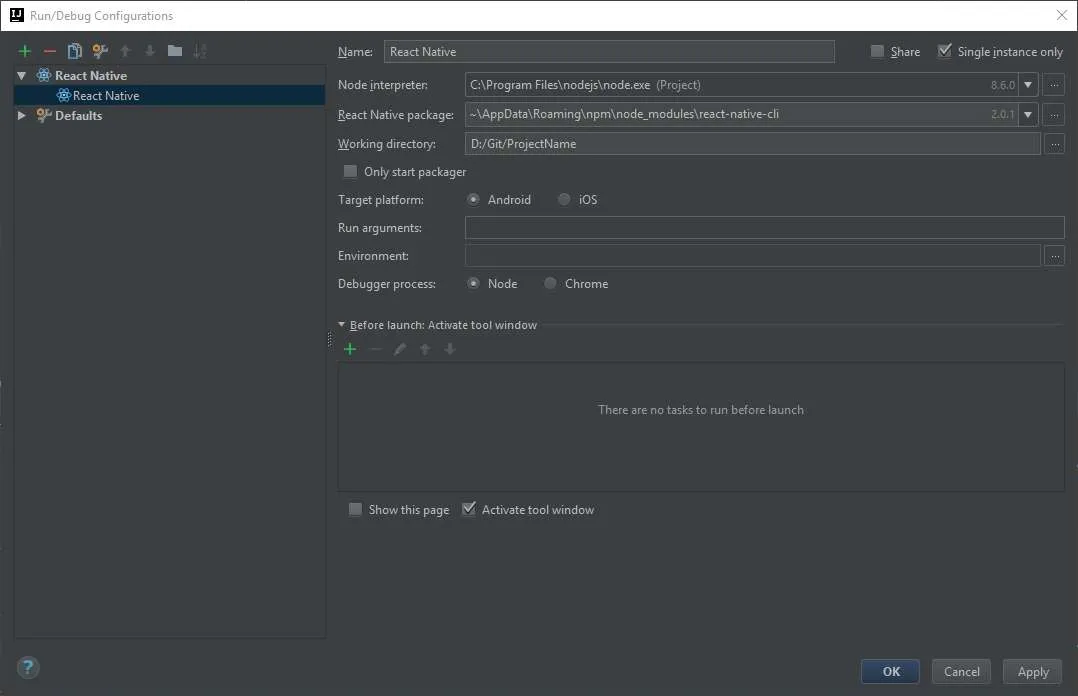Open the React Native package dropdown arrow
This screenshot has width=1078, height=696.
click(1028, 114)
